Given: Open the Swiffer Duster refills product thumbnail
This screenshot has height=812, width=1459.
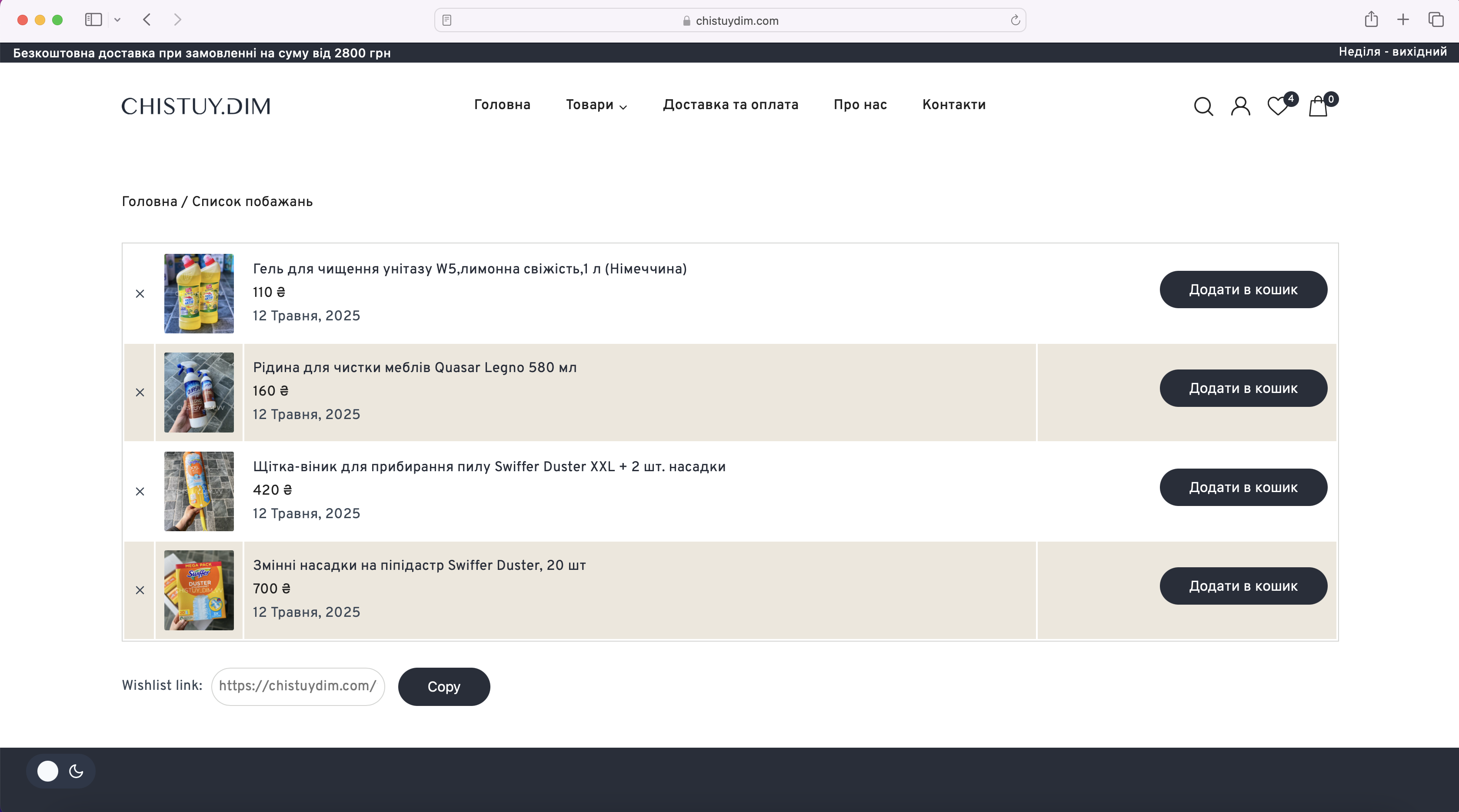Looking at the screenshot, I should click(199, 590).
